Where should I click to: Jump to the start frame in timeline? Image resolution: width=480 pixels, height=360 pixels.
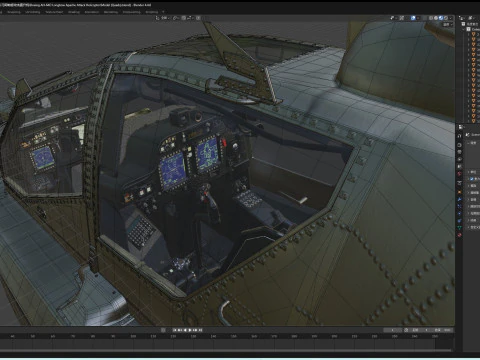click(175, 330)
